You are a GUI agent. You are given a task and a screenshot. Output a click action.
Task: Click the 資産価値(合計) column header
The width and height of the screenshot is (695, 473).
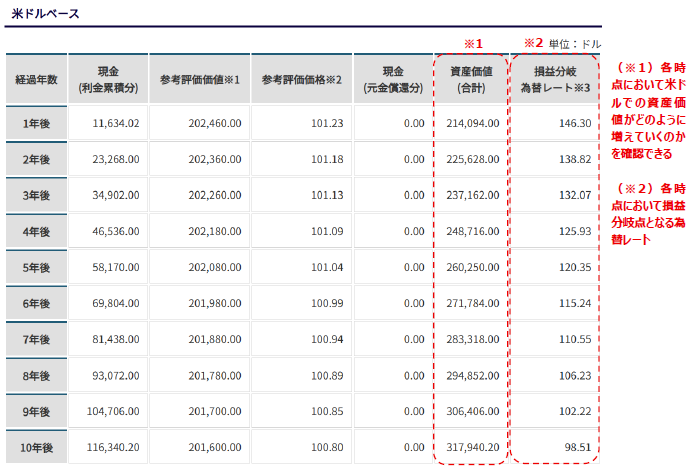tap(471, 79)
